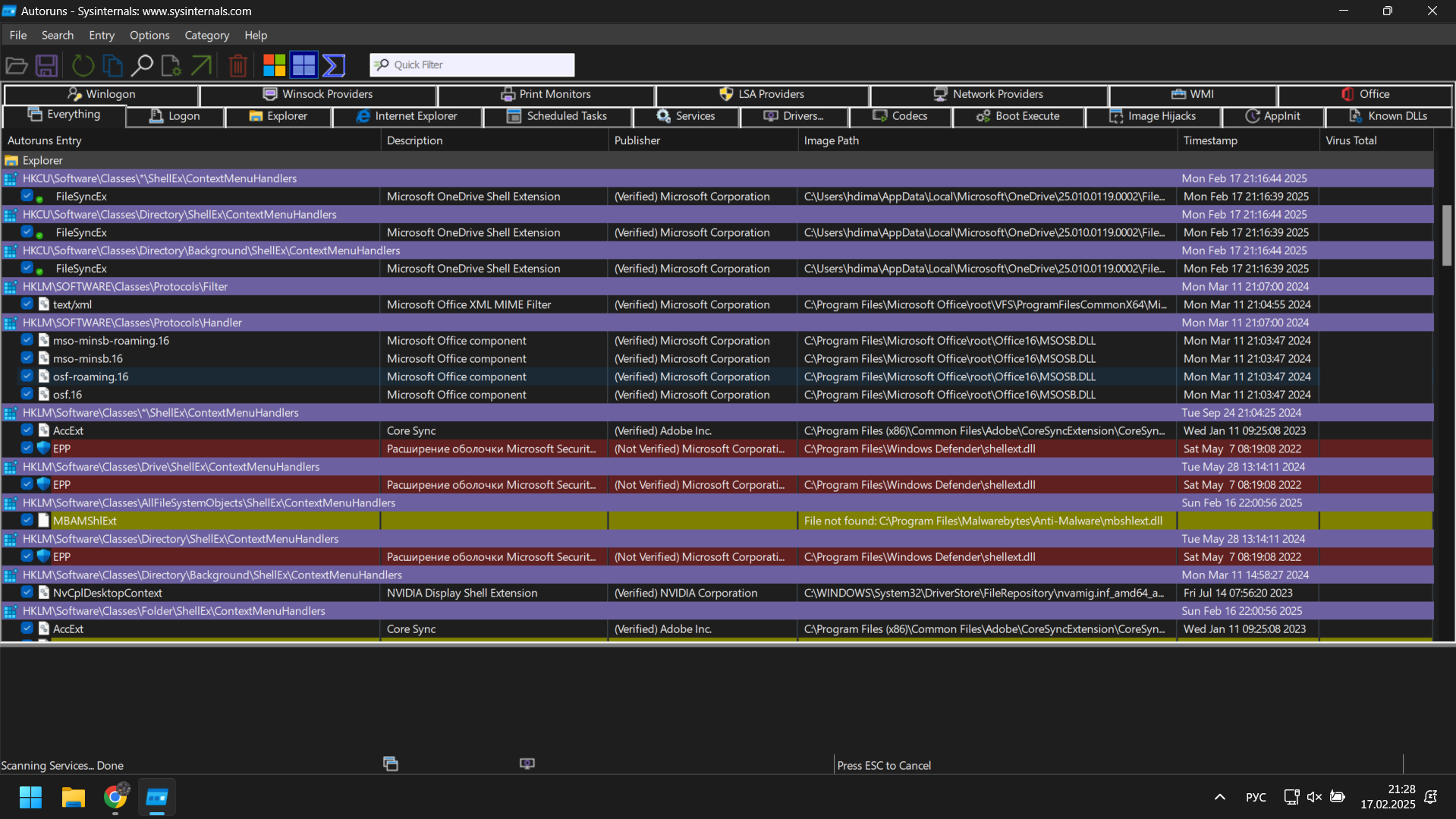1456x819 pixels.
Task: Uncheck the MBAMShlExt entry checkbox
Action: pos(27,521)
